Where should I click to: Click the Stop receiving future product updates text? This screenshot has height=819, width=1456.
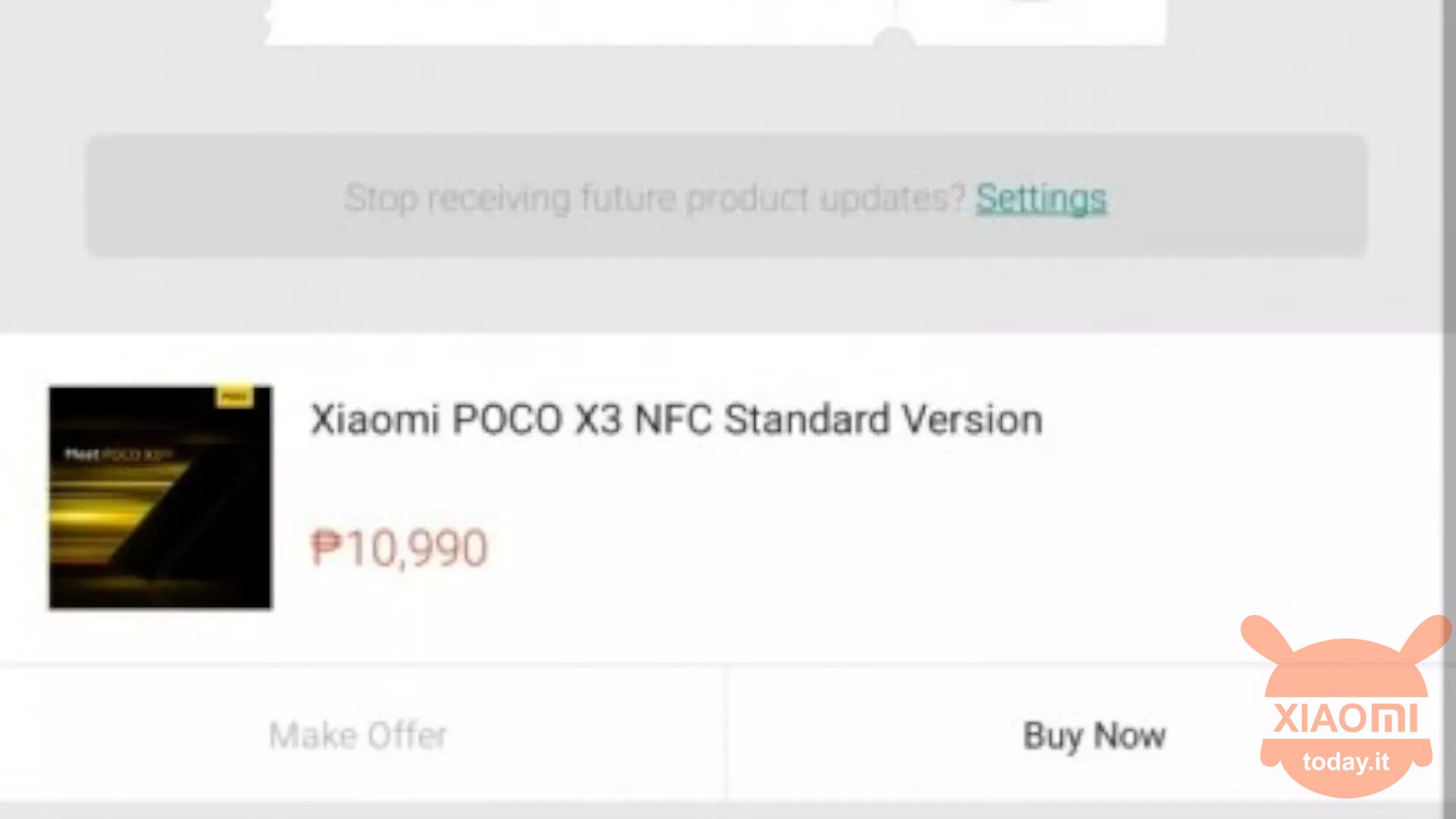click(x=654, y=199)
